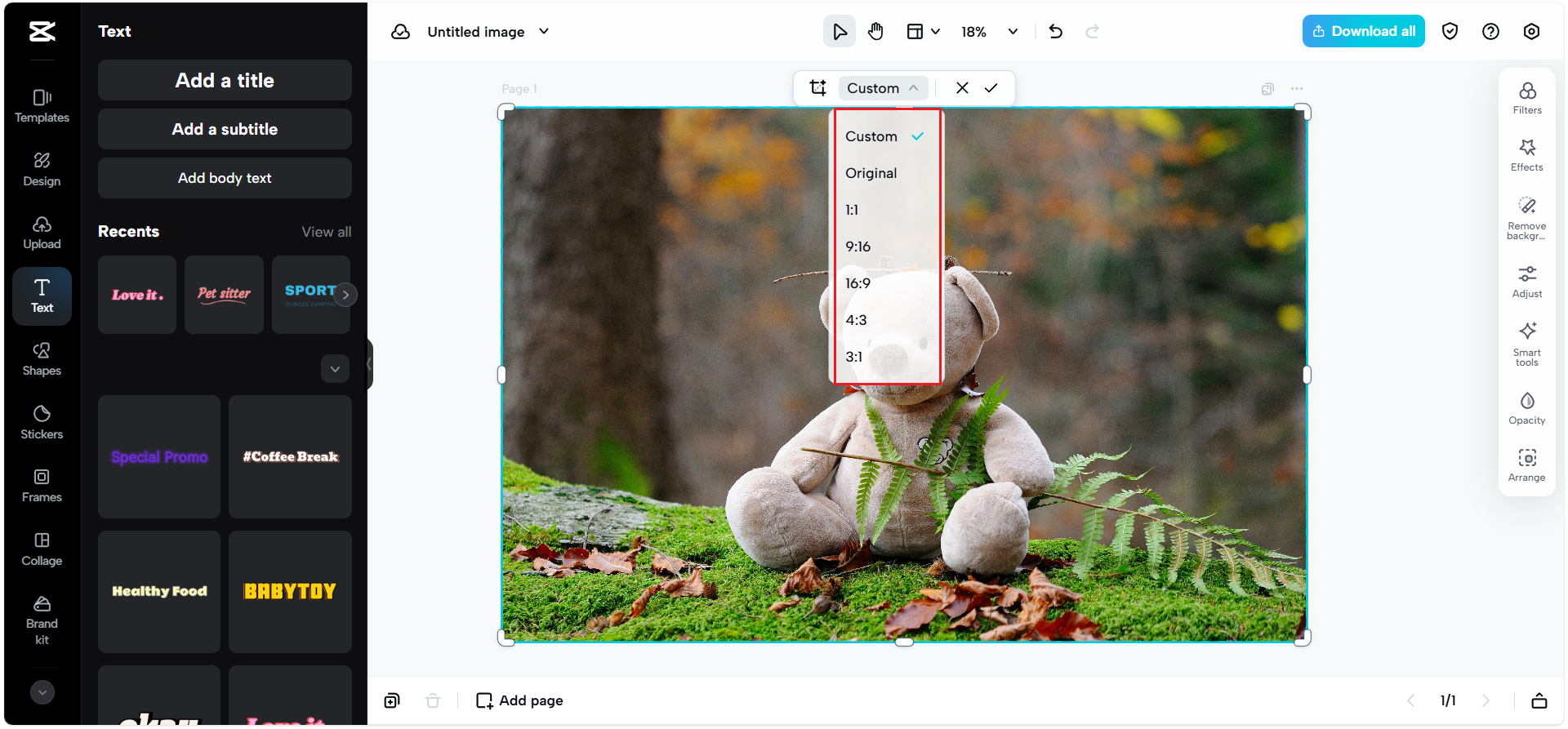Open the Arrange tool
This screenshot has height=729, width=1568.
(1527, 465)
